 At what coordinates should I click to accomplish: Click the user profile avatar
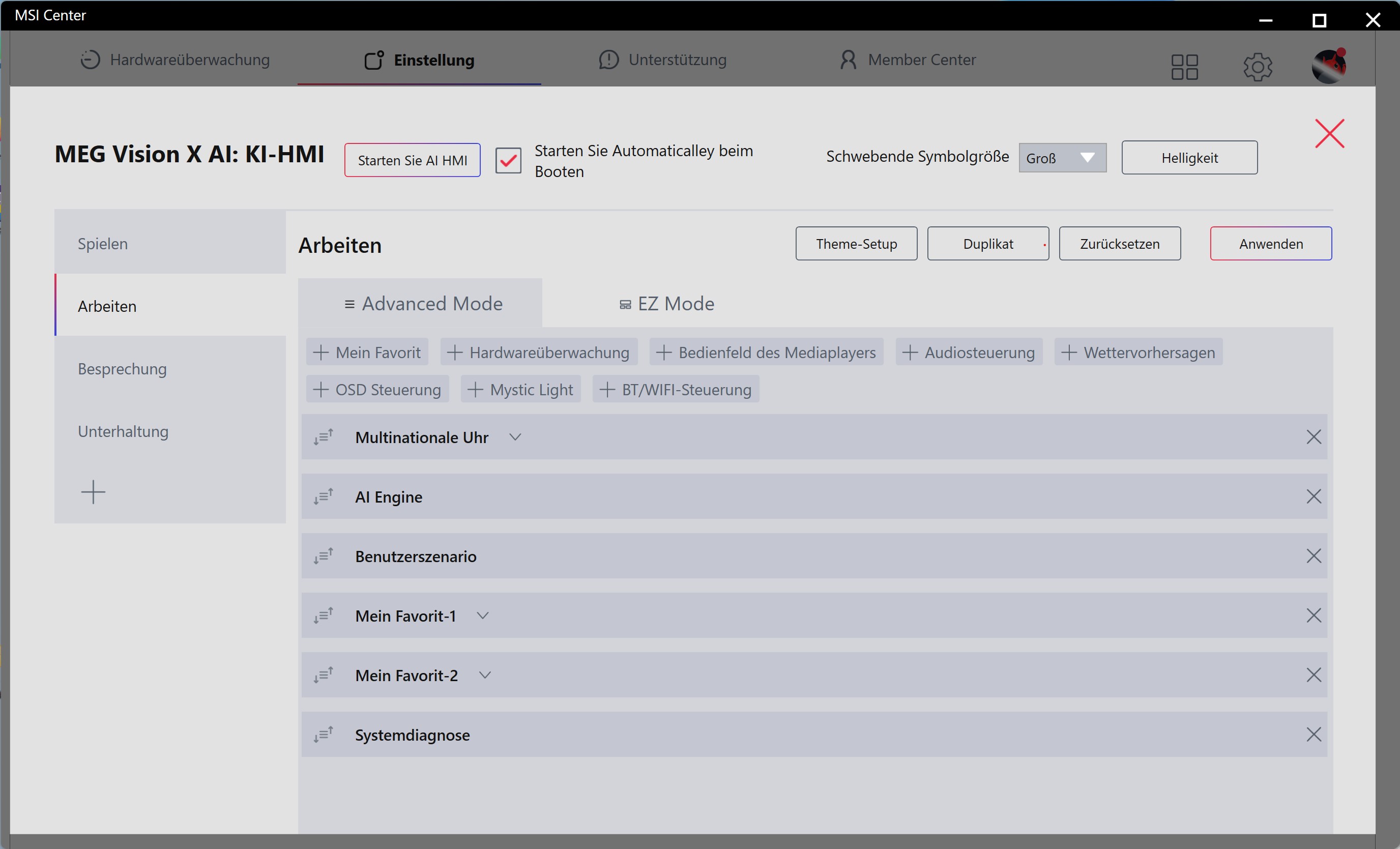tap(1328, 66)
